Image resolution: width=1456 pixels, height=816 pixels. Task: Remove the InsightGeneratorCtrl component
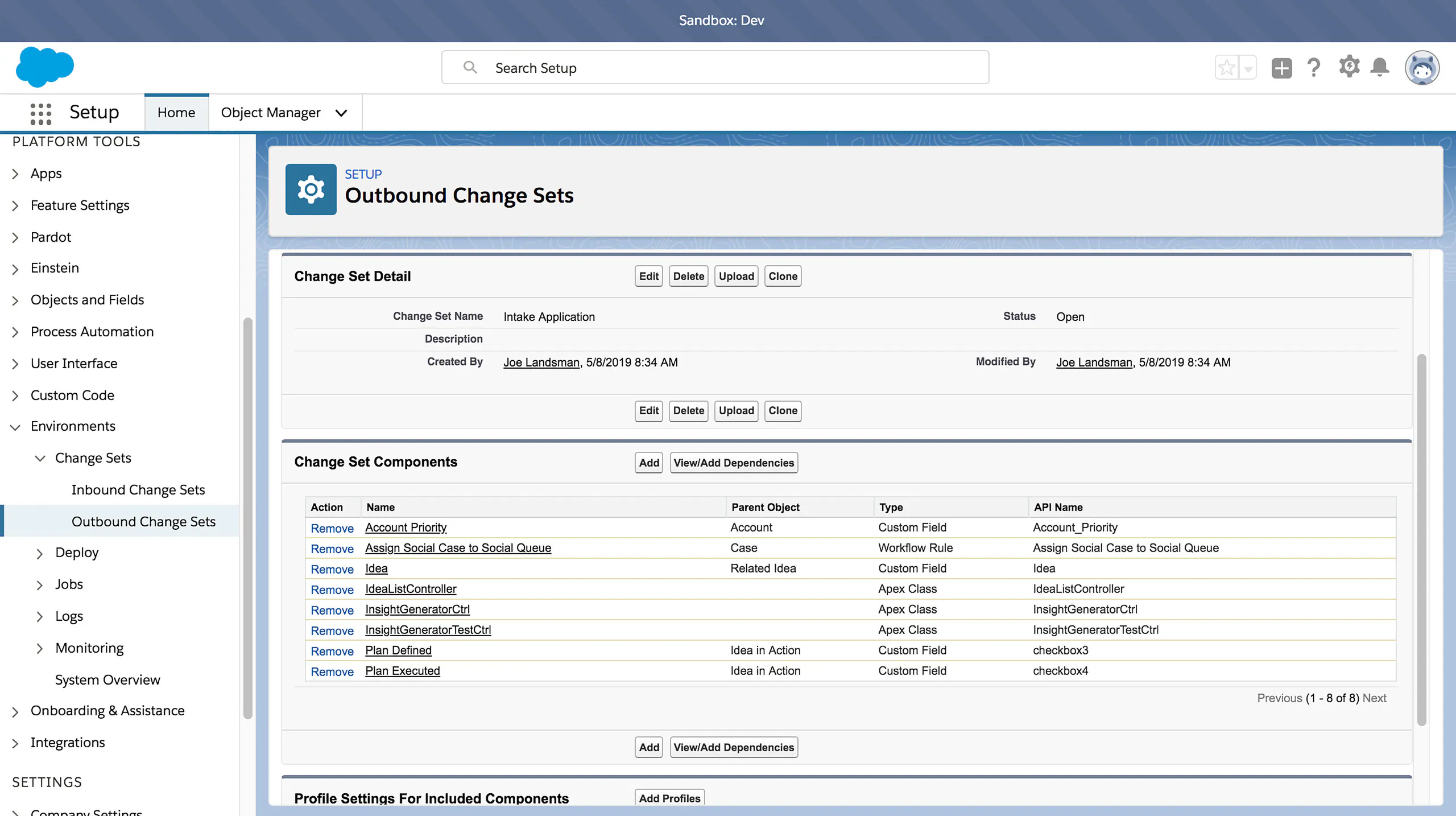(x=332, y=611)
